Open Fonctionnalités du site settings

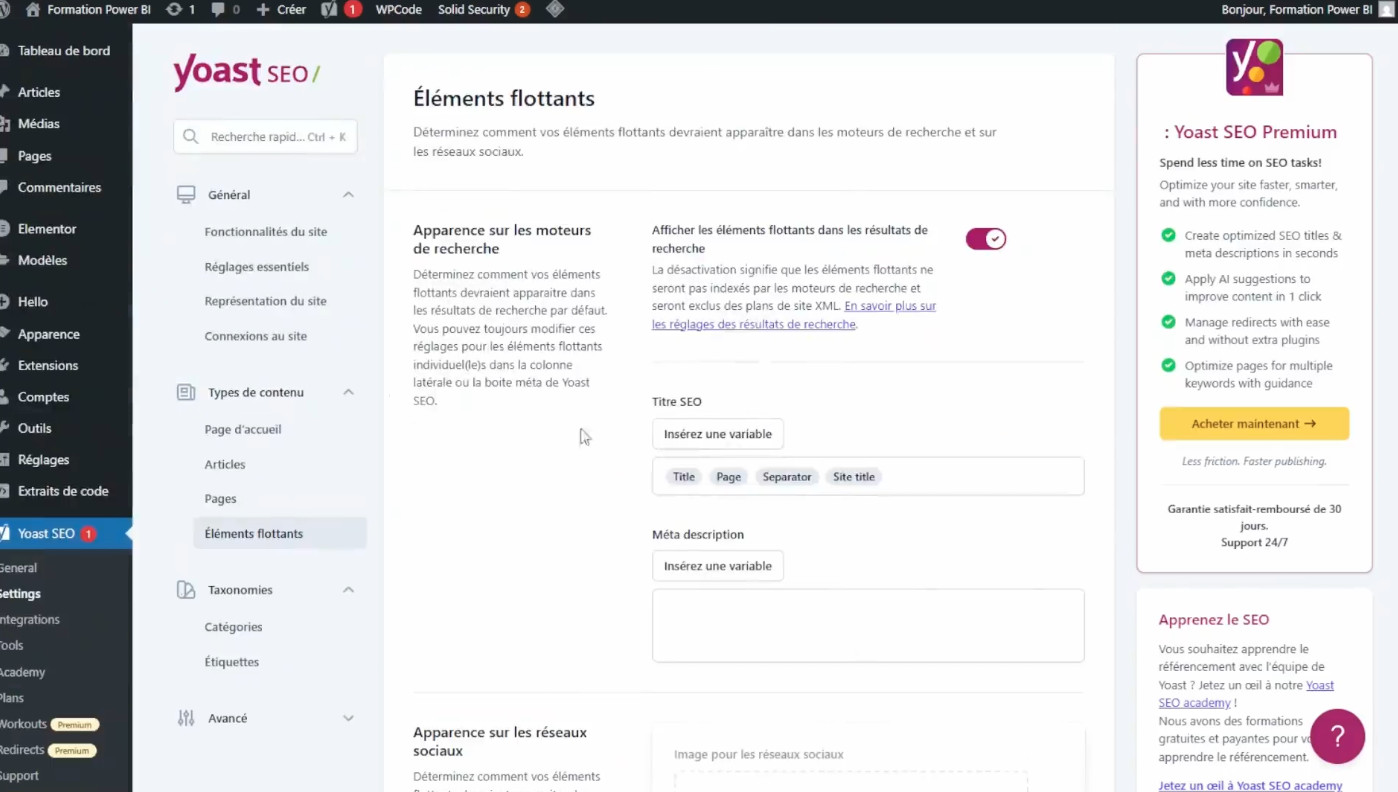click(x=266, y=232)
